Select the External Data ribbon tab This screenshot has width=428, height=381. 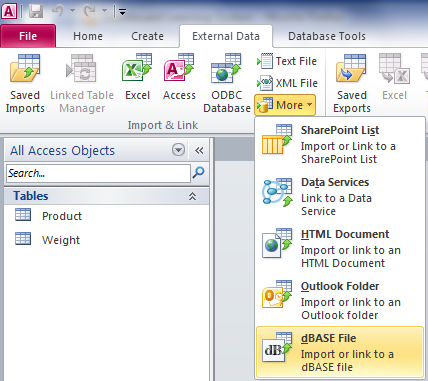[x=226, y=36]
